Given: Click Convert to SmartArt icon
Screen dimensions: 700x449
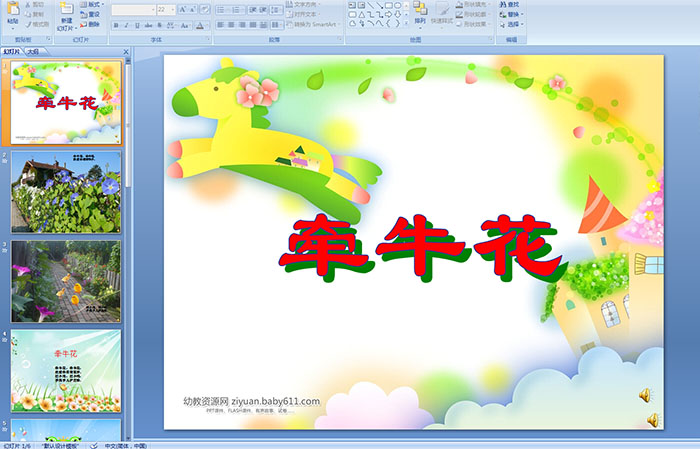Looking at the screenshot, I should [x=289, y=24].
